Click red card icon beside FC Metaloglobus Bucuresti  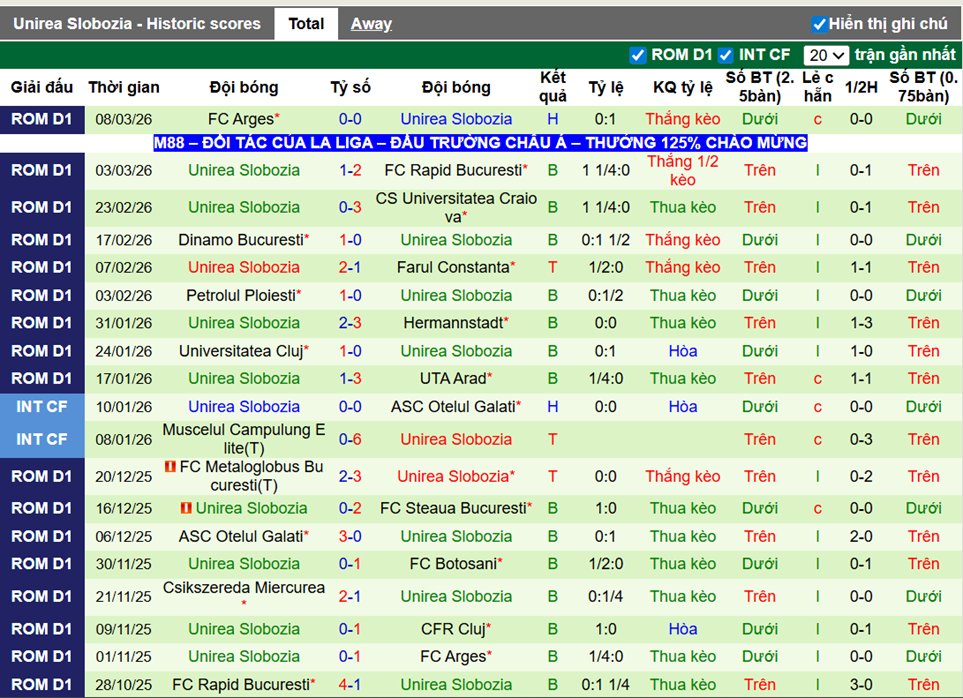(170, 467)
